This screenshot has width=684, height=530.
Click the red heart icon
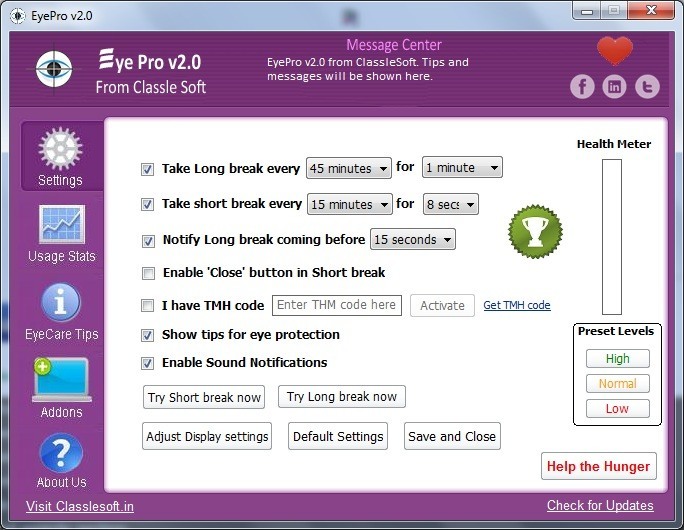pos(615,51)
